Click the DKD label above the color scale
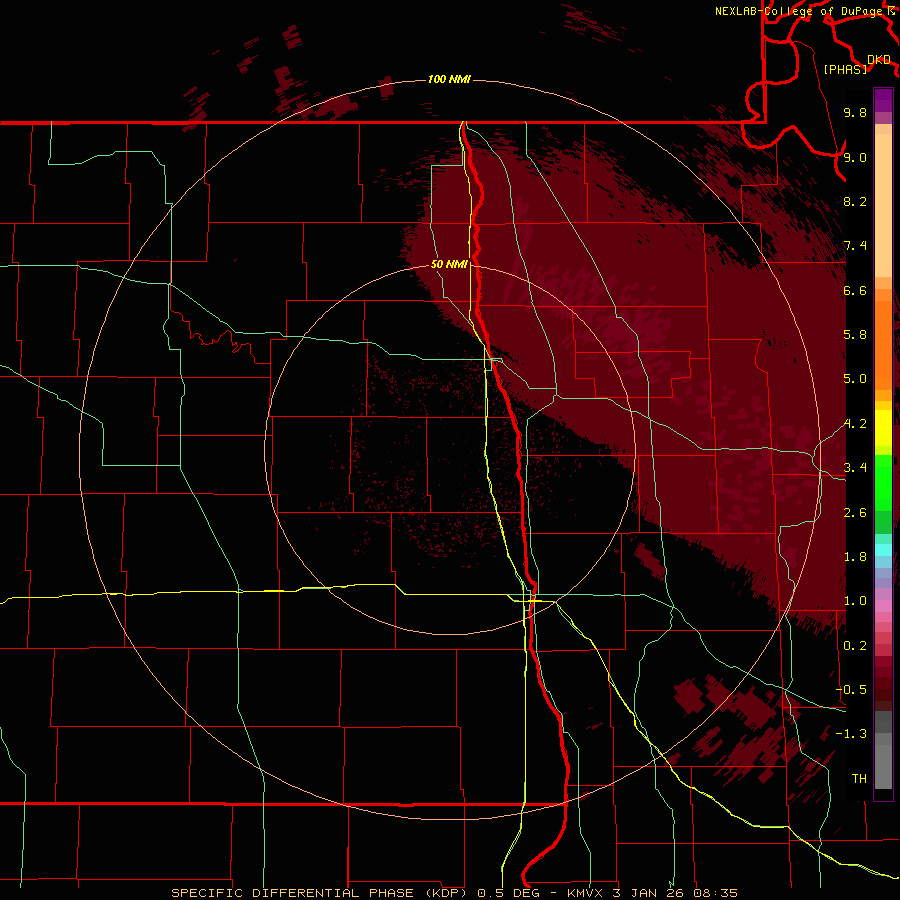 (x=879, y=59)
